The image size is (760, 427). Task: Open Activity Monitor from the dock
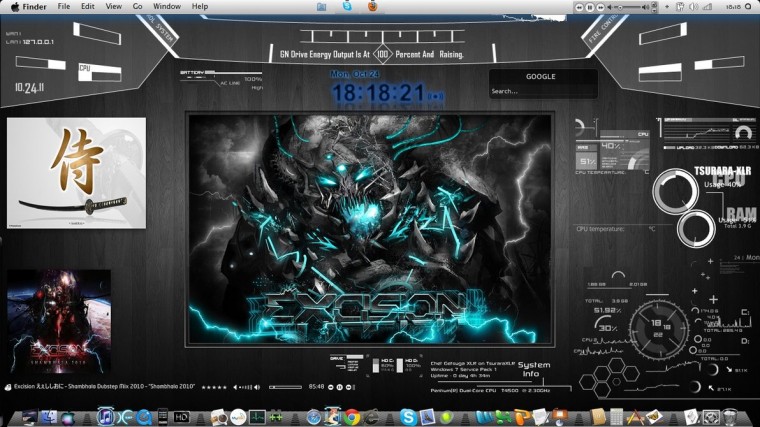point(257,417)
